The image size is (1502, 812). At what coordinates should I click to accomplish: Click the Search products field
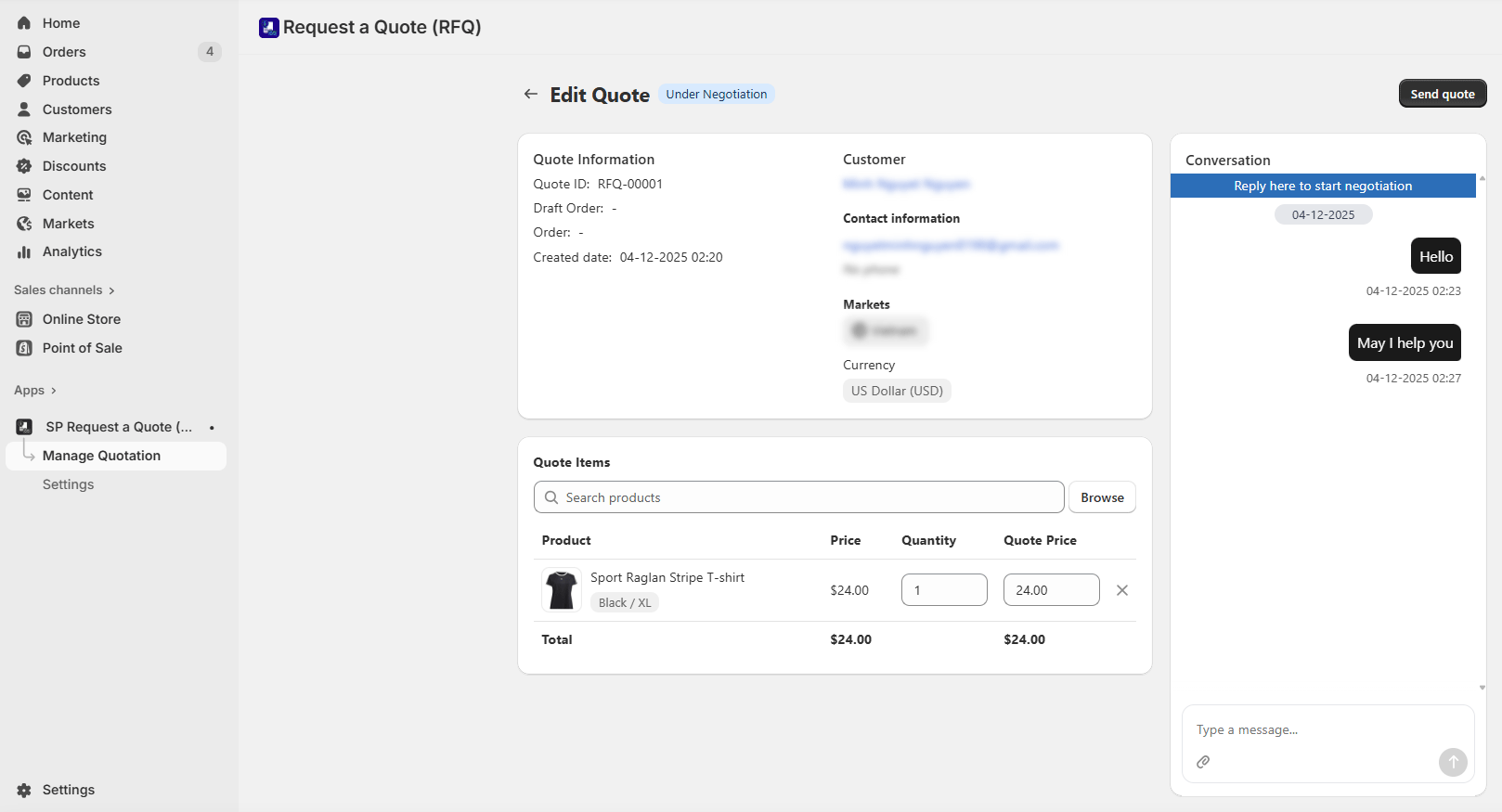pos(799,497)
